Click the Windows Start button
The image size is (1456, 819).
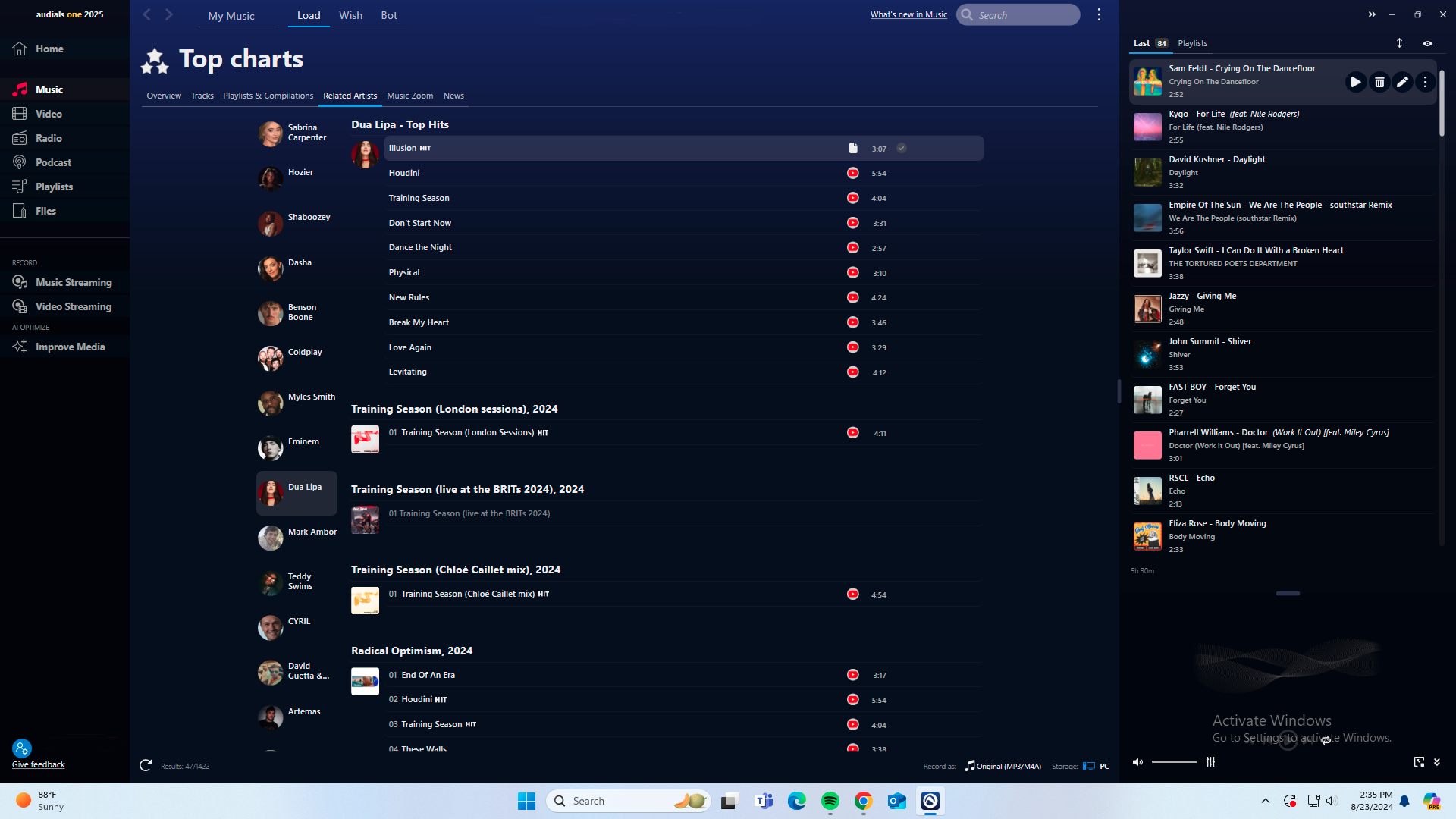[526, 801]
